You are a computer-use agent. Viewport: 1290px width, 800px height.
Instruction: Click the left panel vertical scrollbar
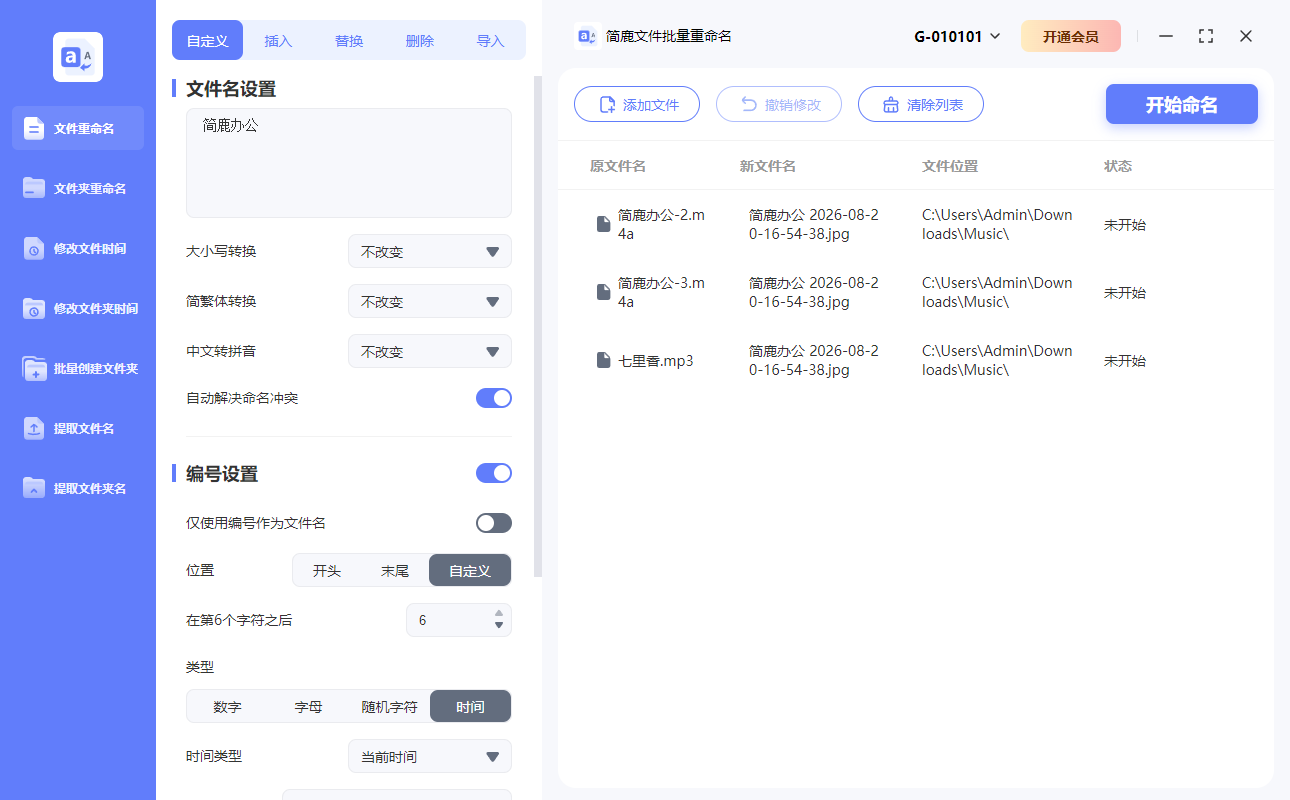(538, 326)
